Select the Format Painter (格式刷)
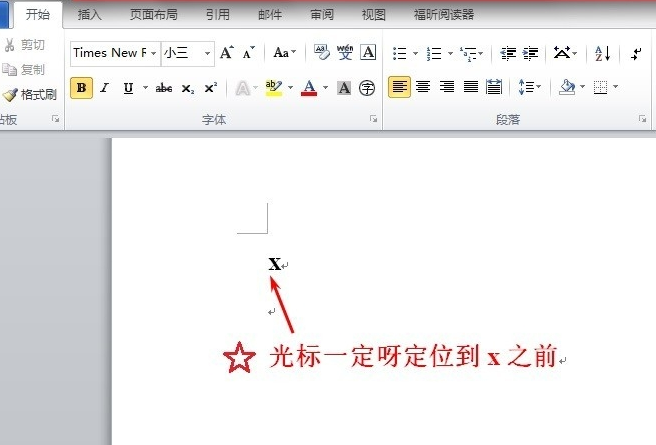 pyautogui.click(x=30, y=95)
